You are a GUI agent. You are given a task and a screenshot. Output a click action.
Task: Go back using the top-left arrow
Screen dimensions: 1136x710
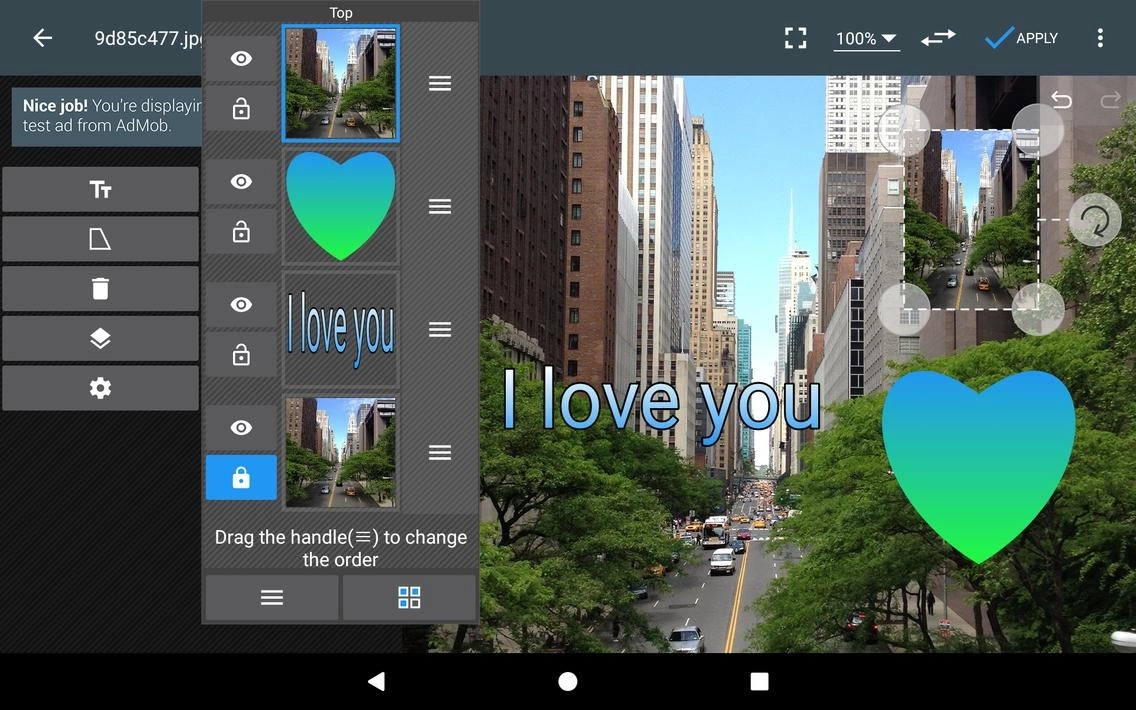[x=42, y=38]
